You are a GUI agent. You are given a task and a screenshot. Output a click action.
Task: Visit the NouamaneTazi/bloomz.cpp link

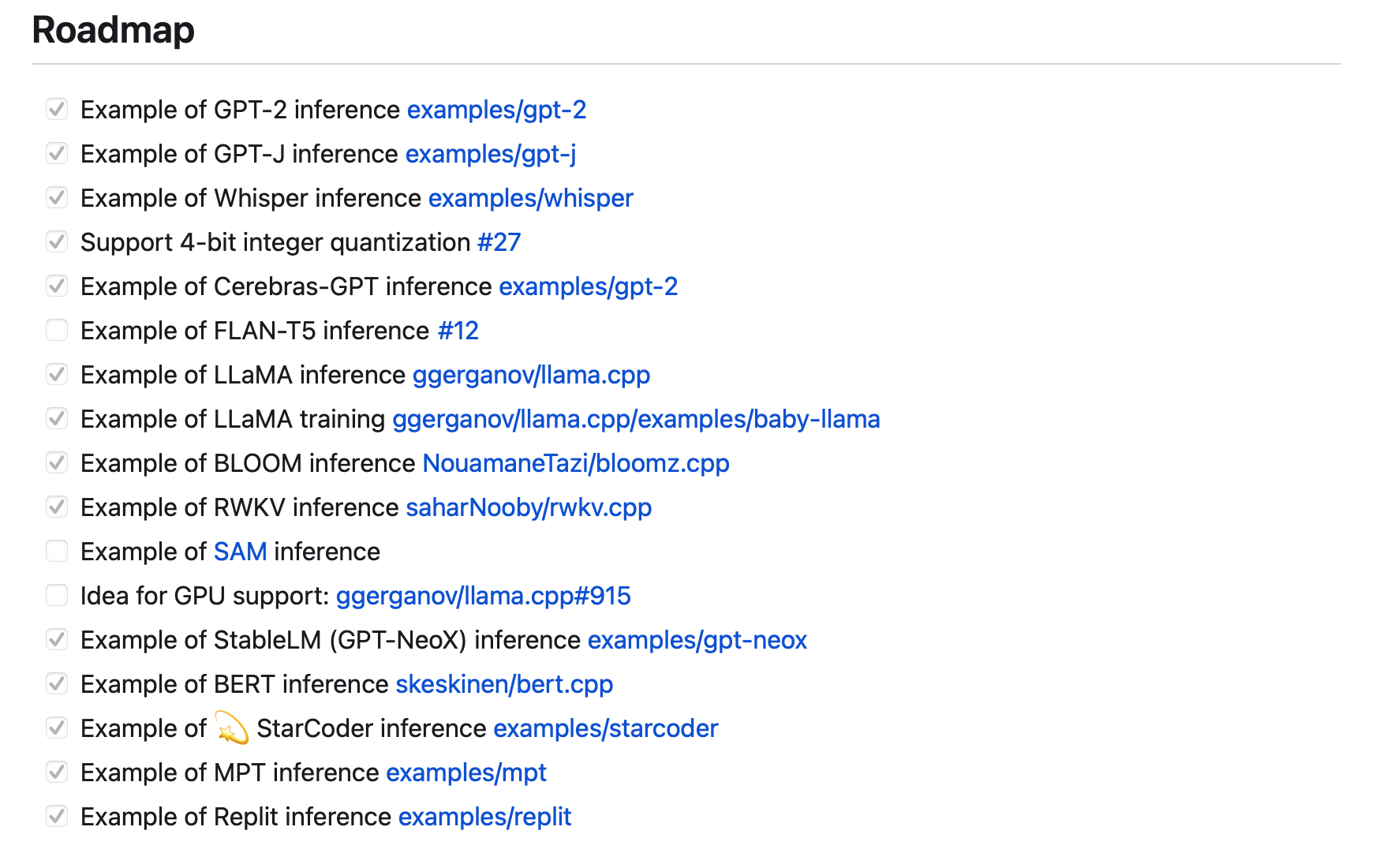click(576, 463)
